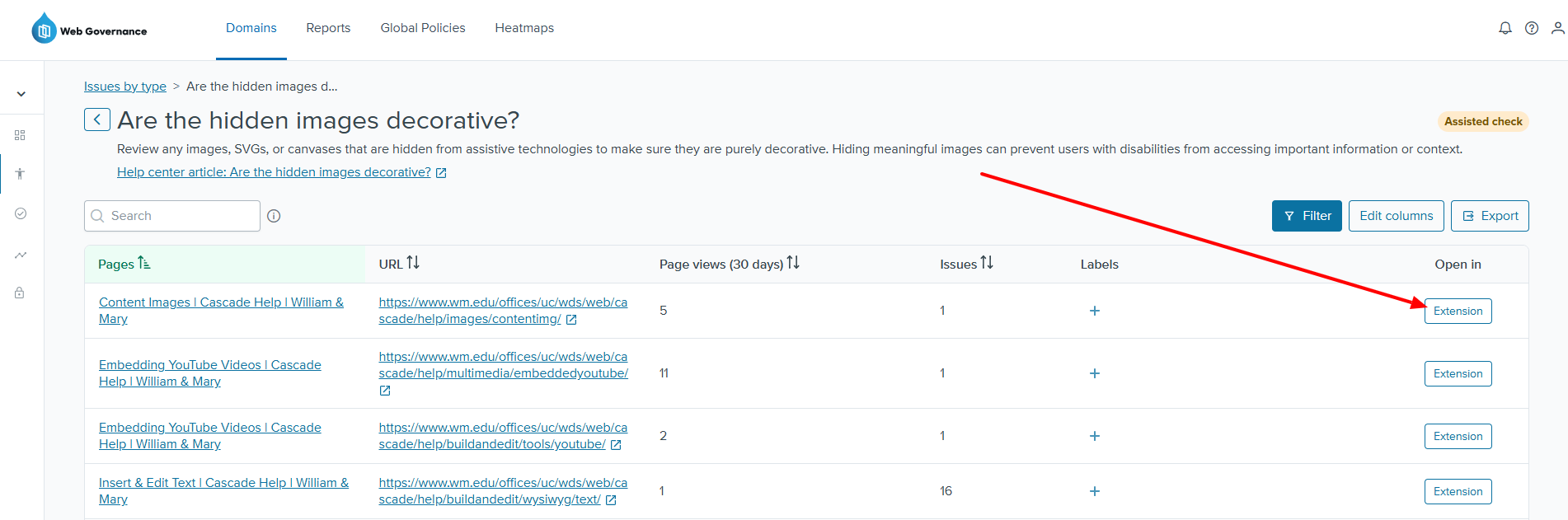Open wysiwyg/text URL external link icon
This screenshot has width=1568, height=520.
click(x=611, y=500)
